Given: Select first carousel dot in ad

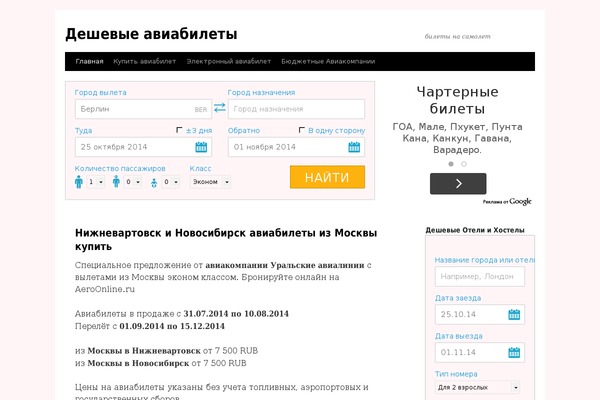Looking at the screenshot, I should point(451,164).
